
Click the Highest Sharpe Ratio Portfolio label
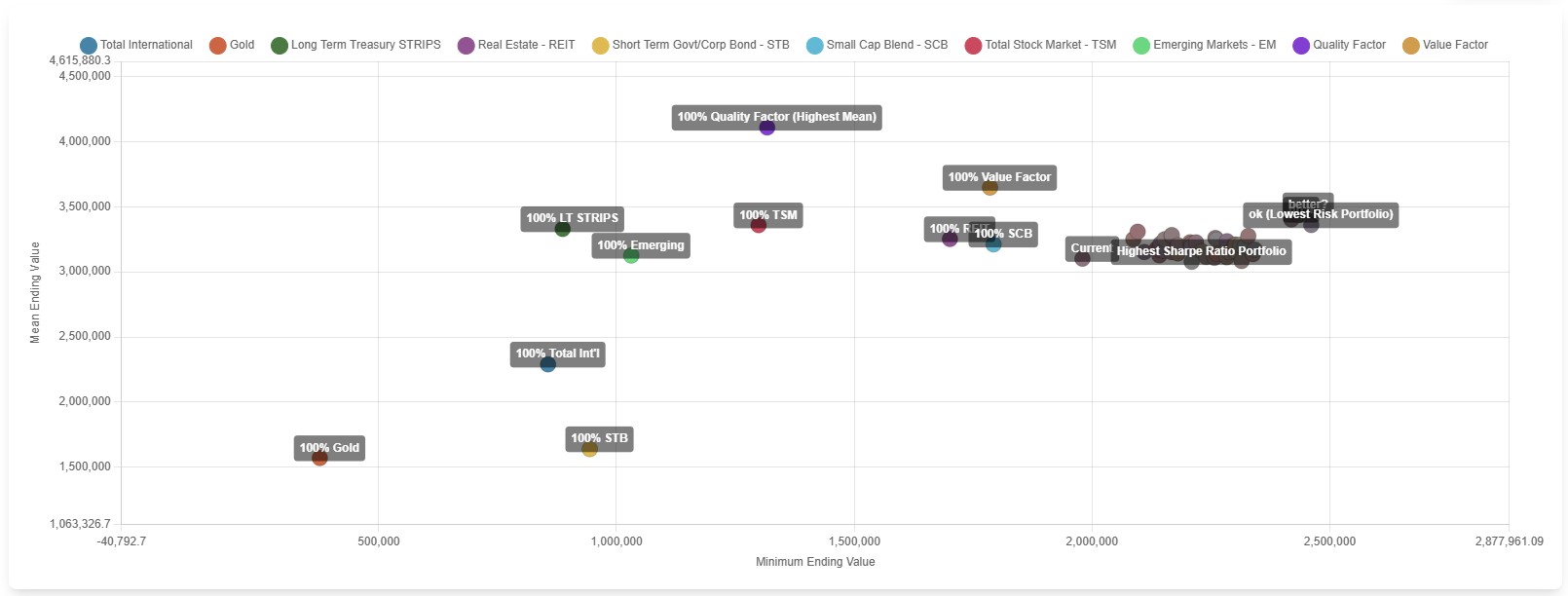1201,251
